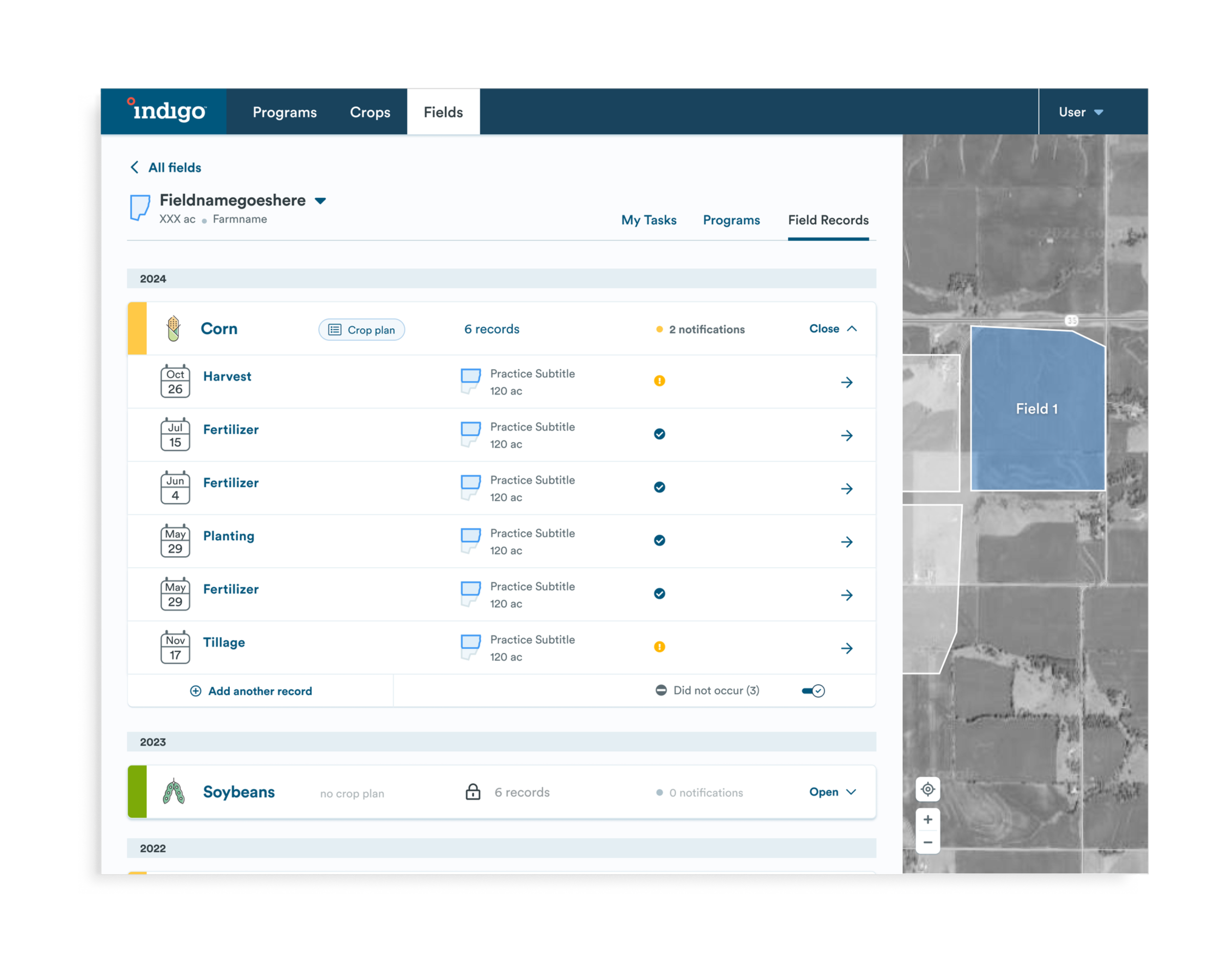This screenshot has height=977, width=1232.
Task: Collapse the Corn section with Close
Action: click(833, 329)
